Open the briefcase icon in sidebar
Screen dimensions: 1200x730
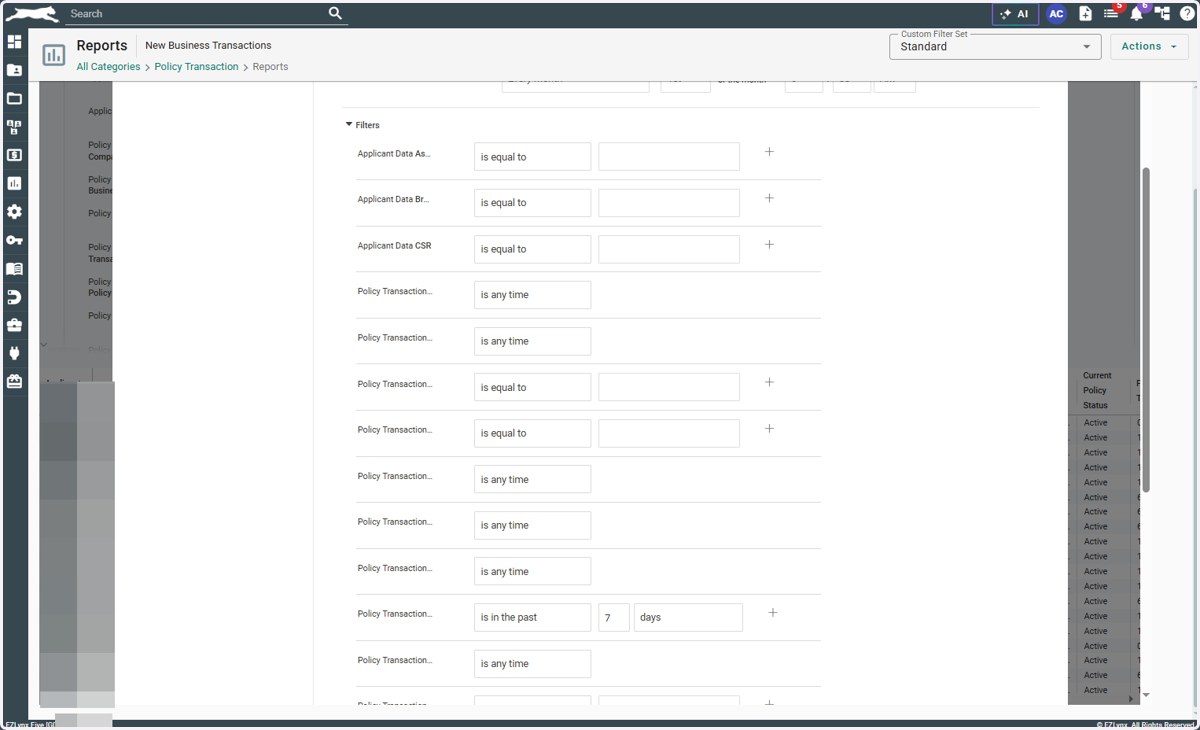14,325
